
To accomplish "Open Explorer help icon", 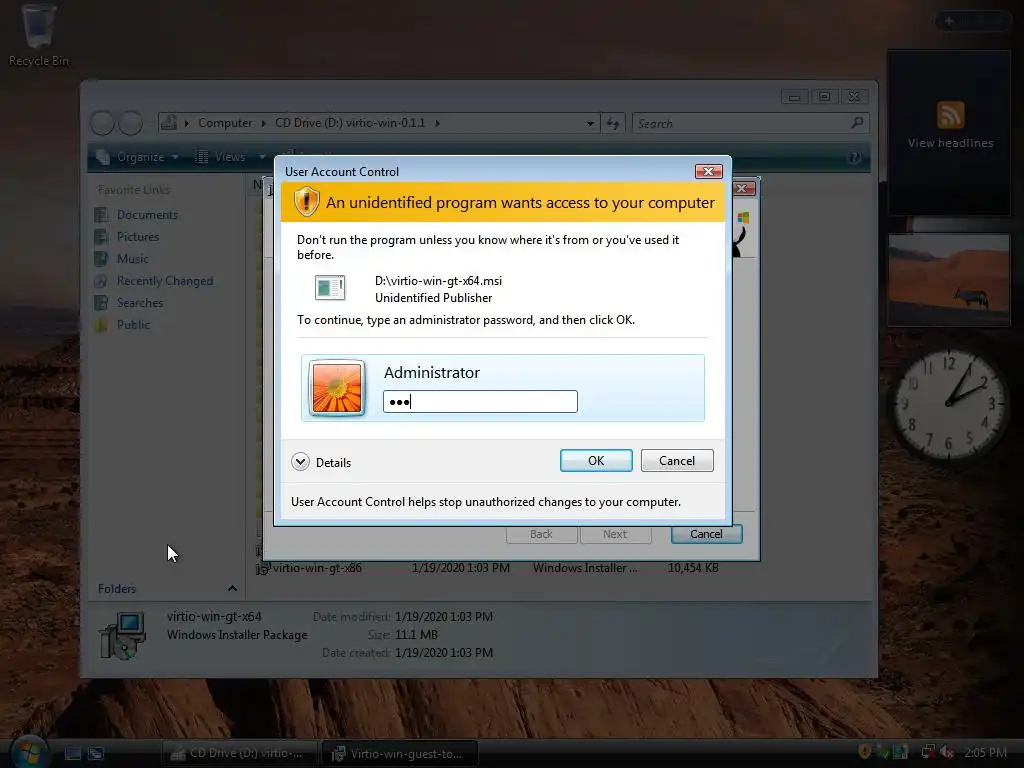I will coord(854,157).
